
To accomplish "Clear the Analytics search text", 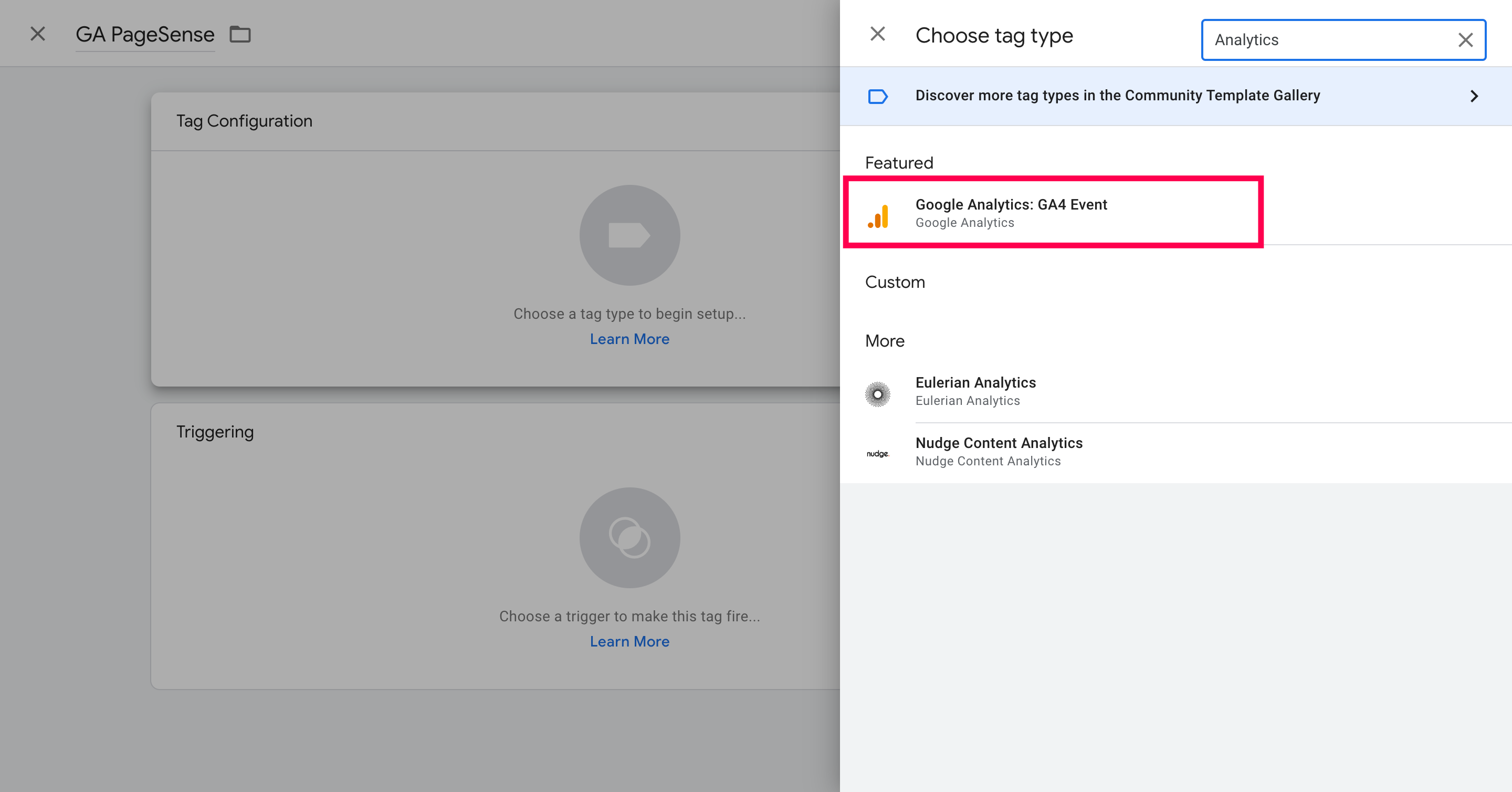I will (1465, 40).
